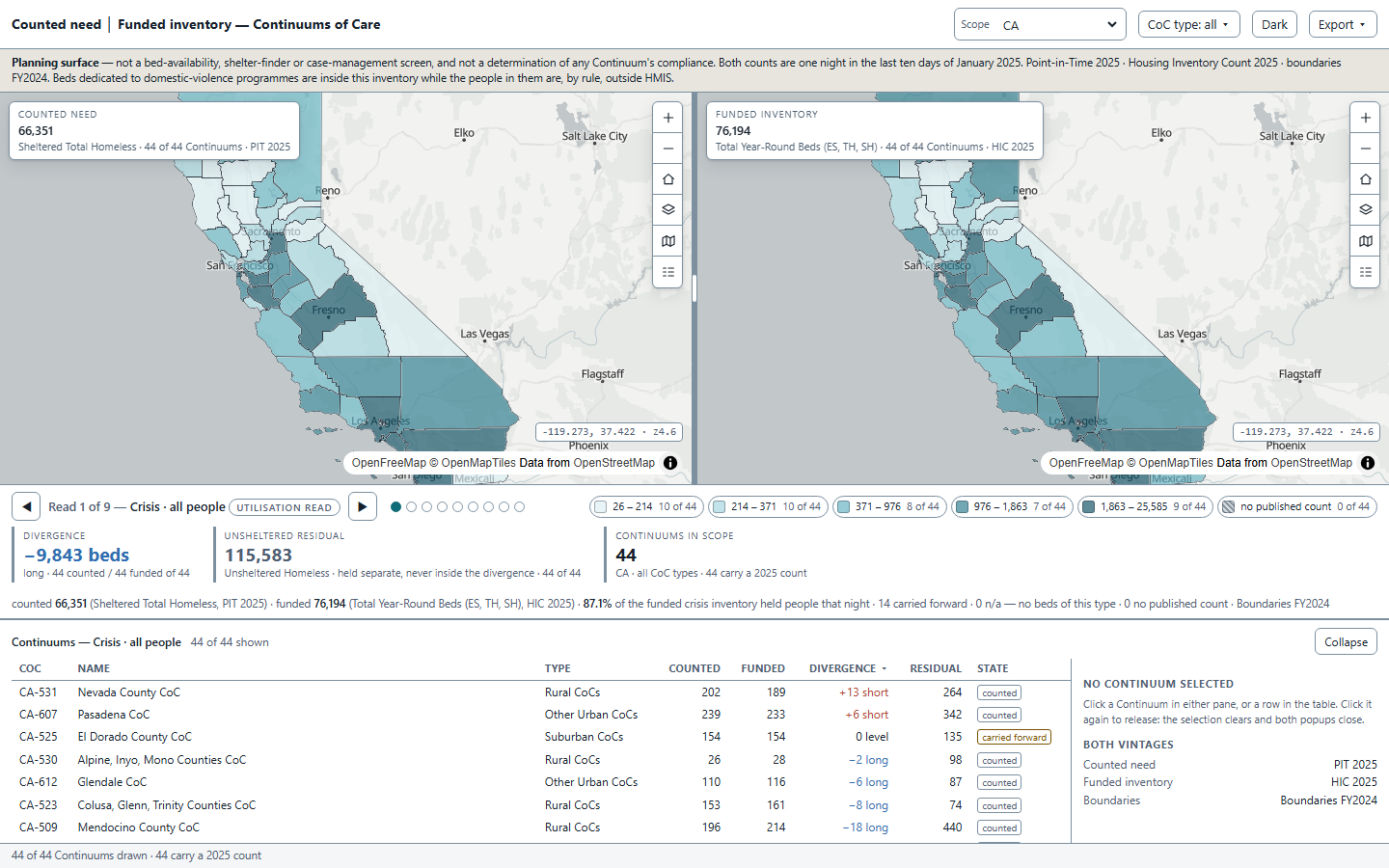The image size is (1389, 868).
Task: Show legend list on Counted Need map
Action: pyautogui.click(x=667, y=272)
